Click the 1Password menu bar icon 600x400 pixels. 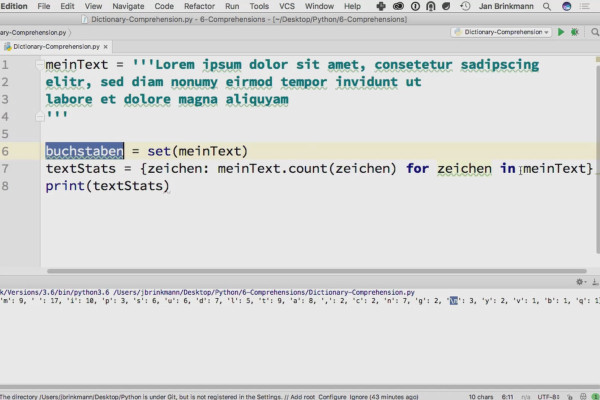[415, 6]
